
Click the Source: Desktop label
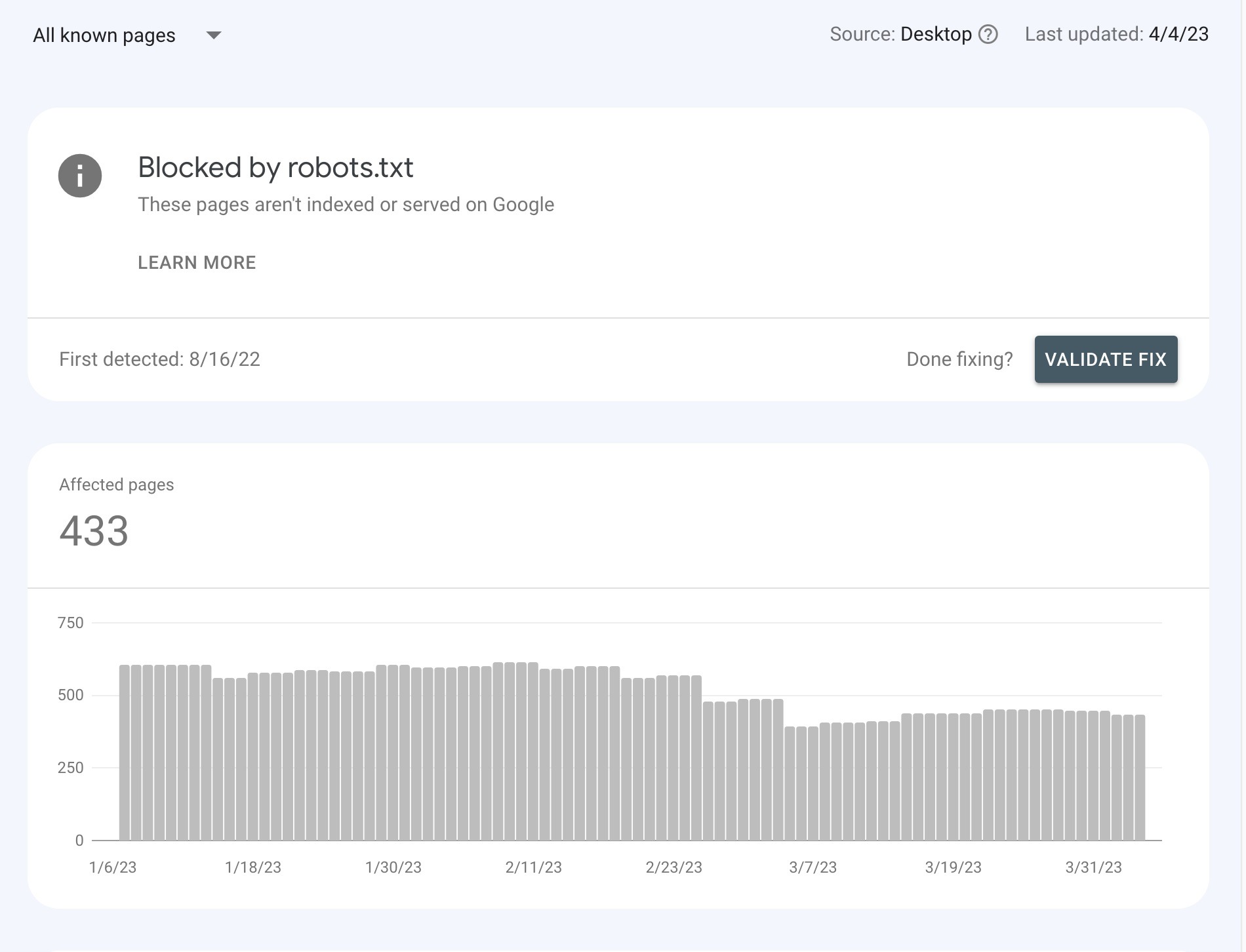[900, 34]
